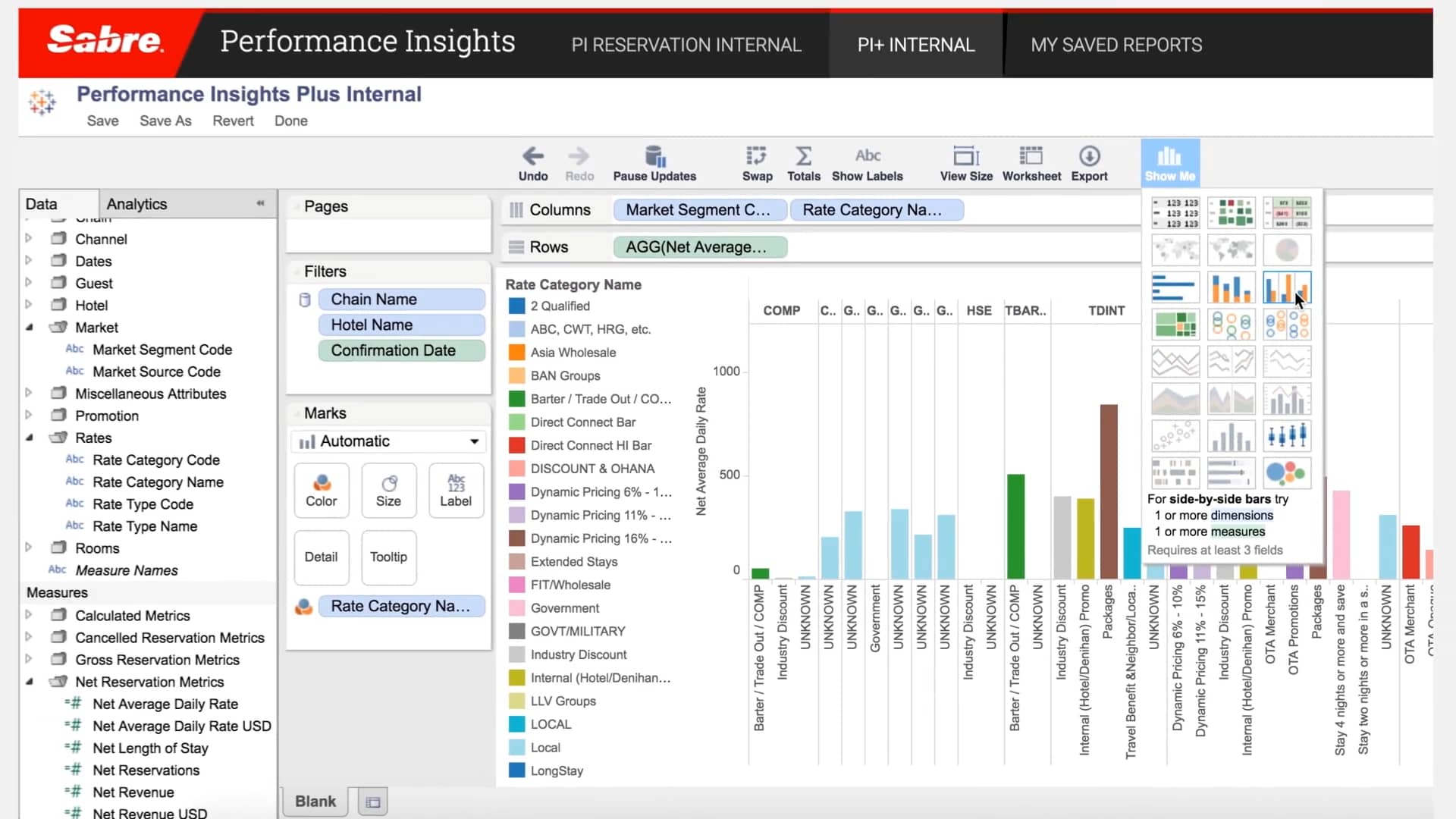Click the Done button
The height and width of the screenshot is (819, 1456).
click(291, 121)
